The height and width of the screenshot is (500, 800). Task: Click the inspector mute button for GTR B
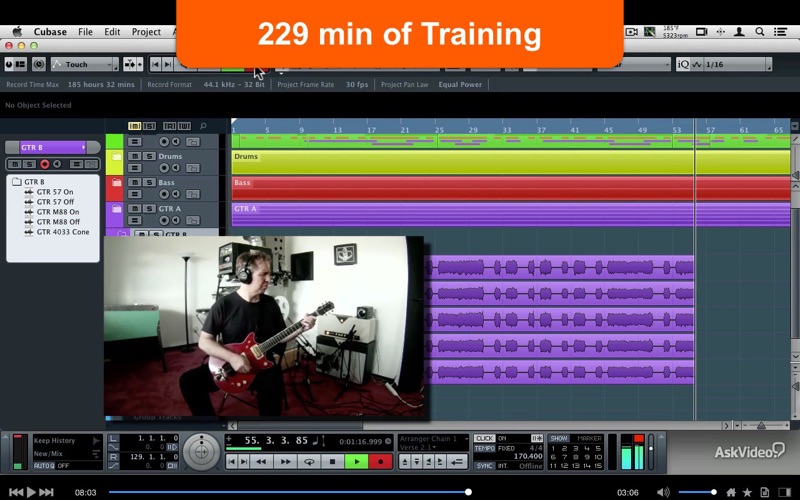[15, 164]
